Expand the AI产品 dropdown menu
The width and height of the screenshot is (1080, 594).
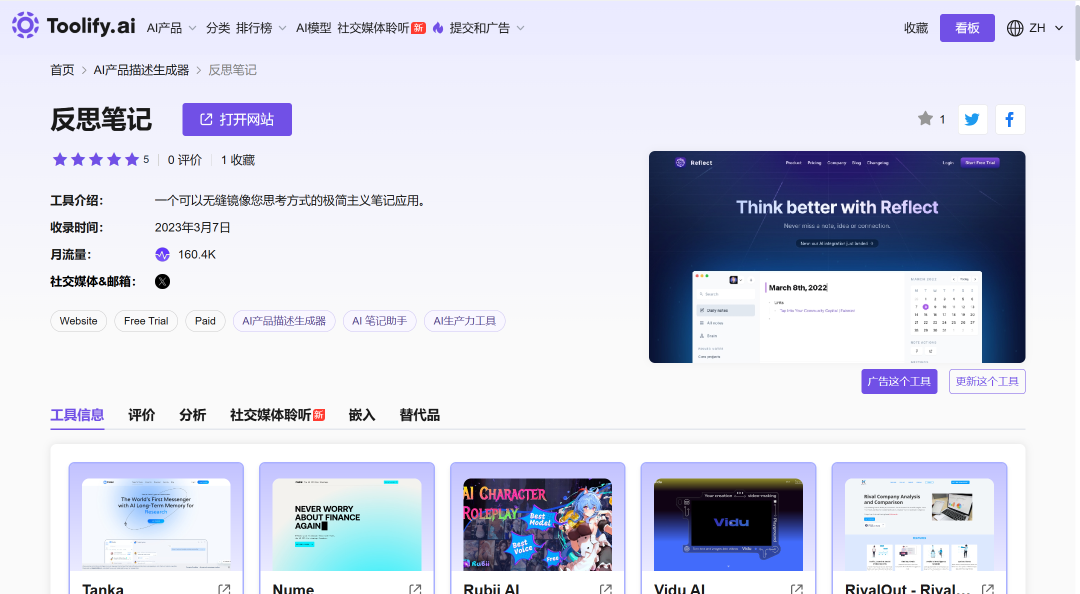point(172,28)
